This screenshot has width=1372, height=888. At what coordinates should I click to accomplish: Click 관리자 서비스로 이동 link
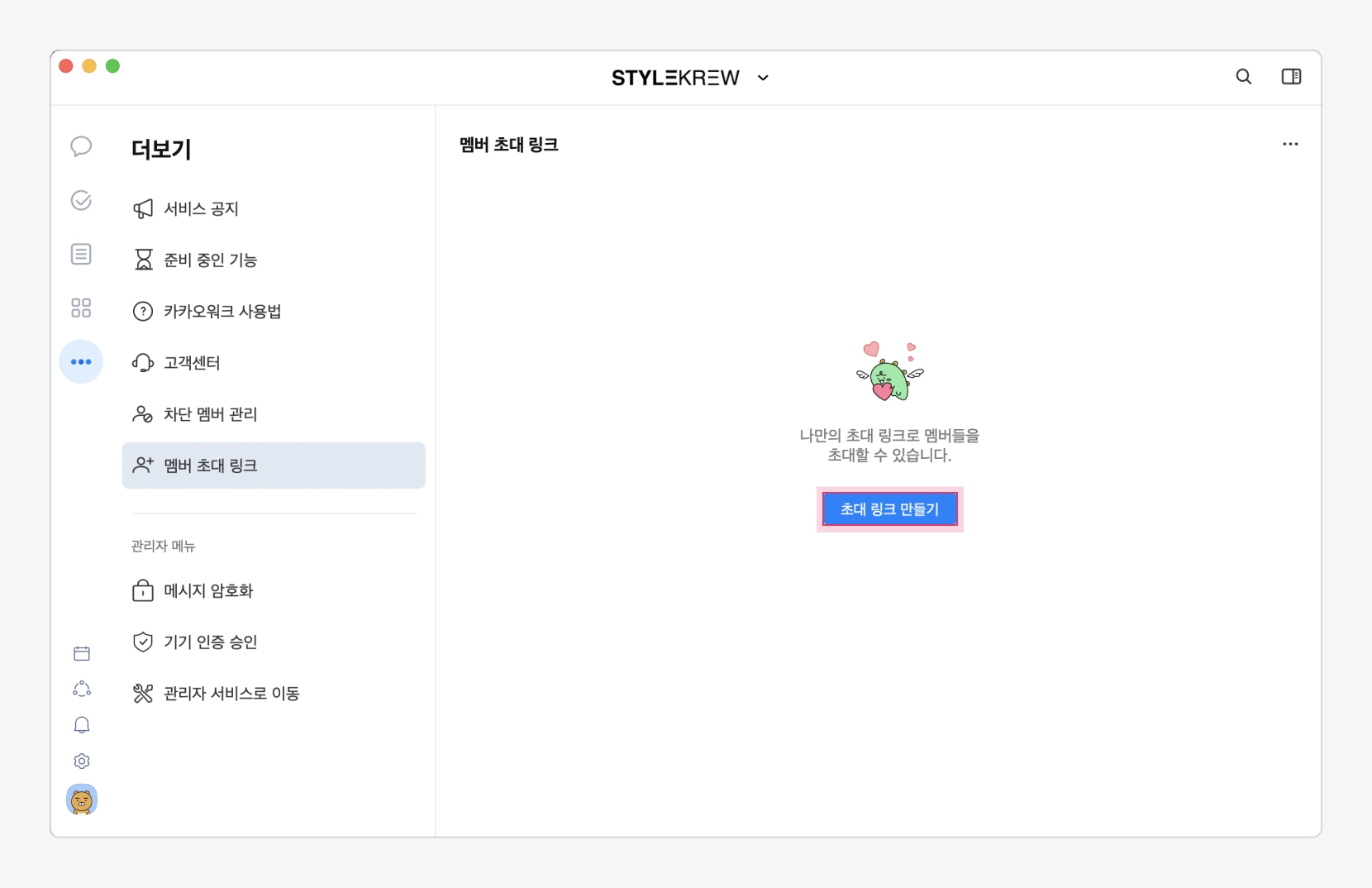pyautogui.click(x=231, y=693)
